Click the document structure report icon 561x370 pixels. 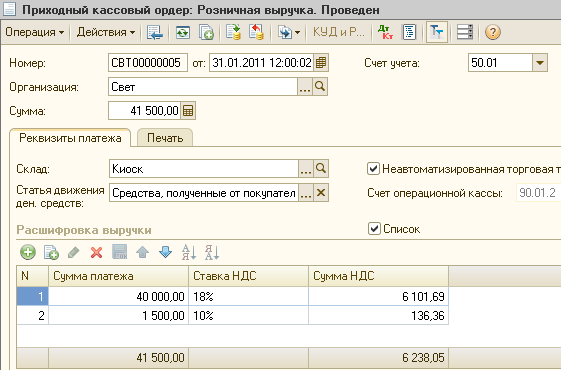pos(409,32)
